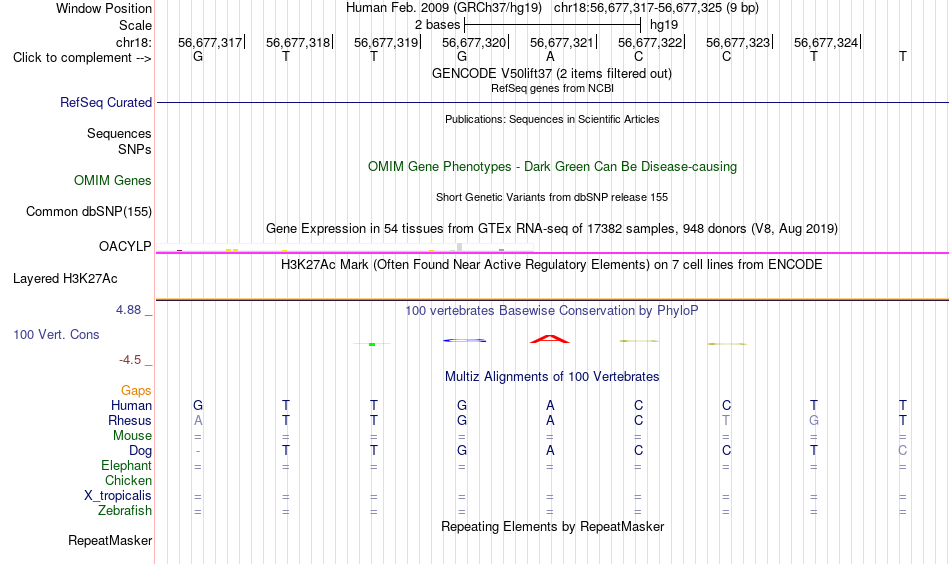The image size is (950, 564).
Task: Click the small green PhyloP conservation bar
Action: point(372,344)
